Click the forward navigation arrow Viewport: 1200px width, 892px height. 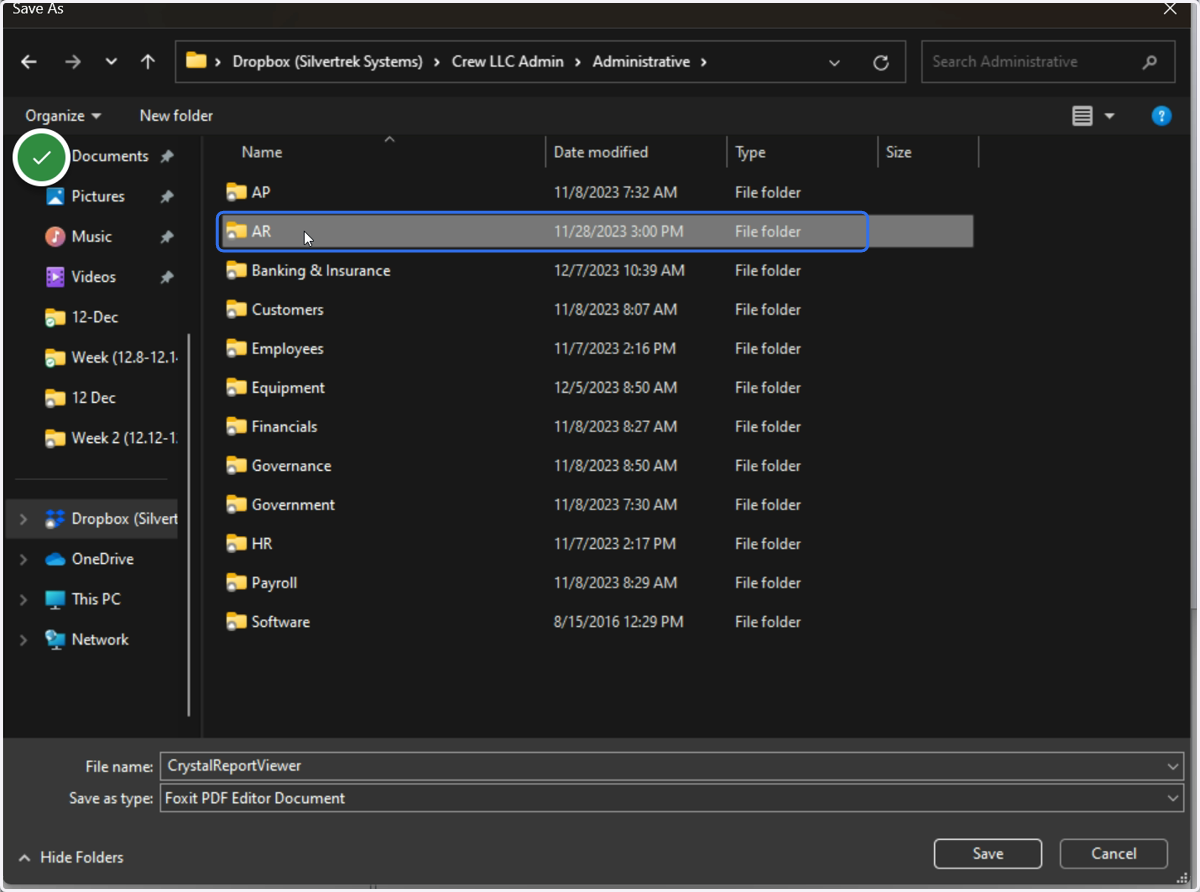[x=72, y=62]
